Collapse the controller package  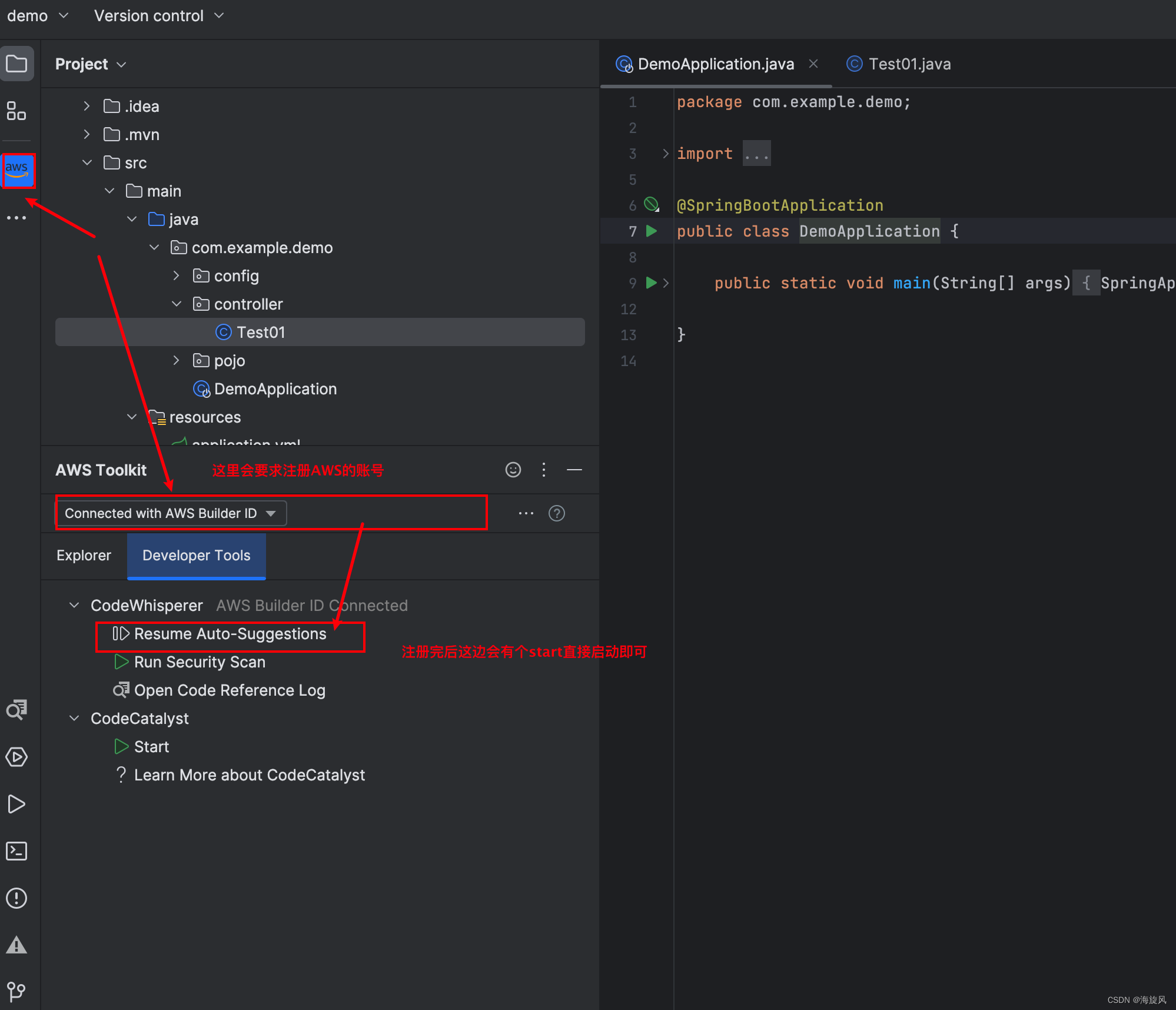coord(177,304)
